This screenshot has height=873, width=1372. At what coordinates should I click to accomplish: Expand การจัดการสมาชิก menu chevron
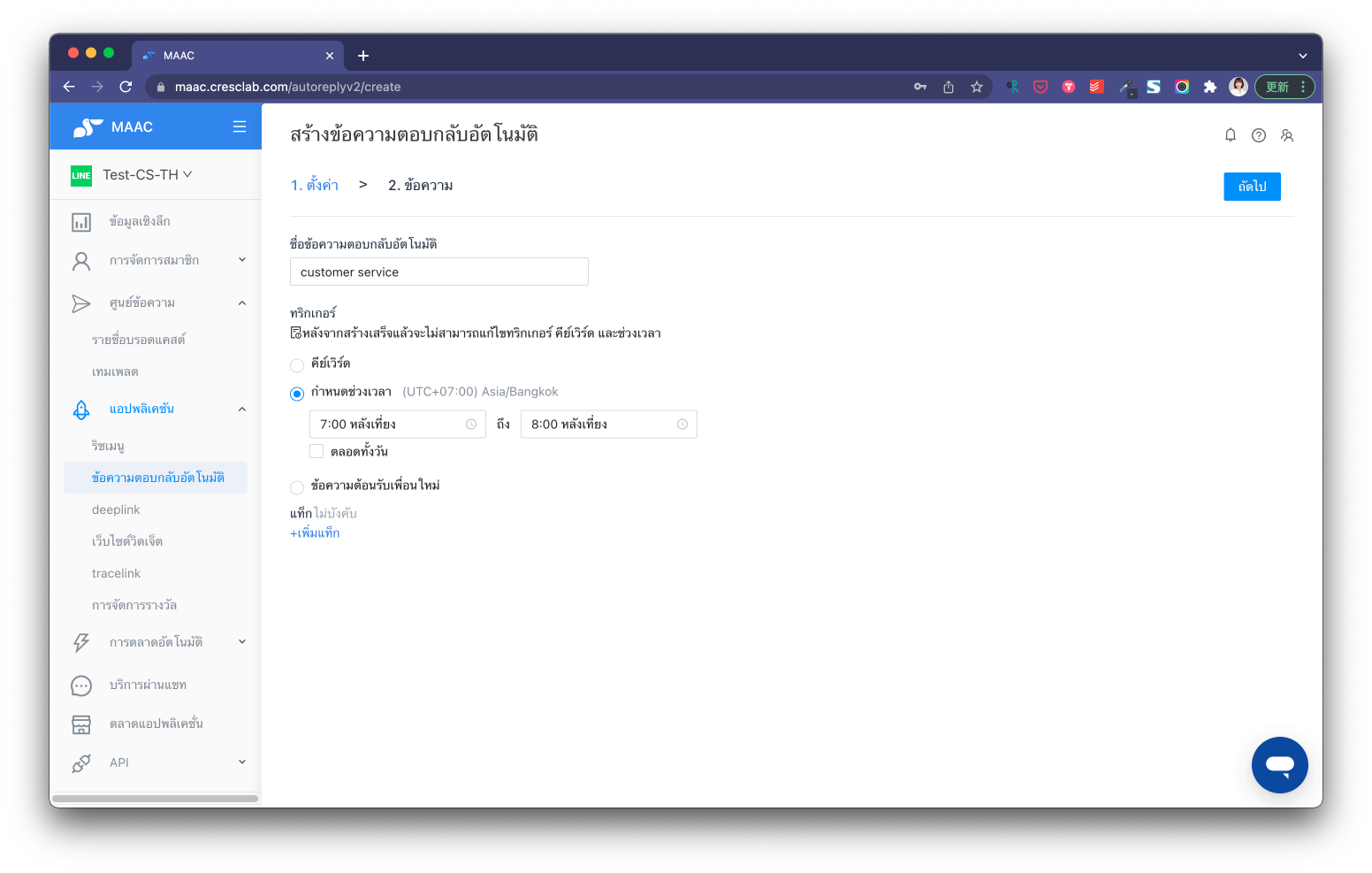tap(242, 260)
